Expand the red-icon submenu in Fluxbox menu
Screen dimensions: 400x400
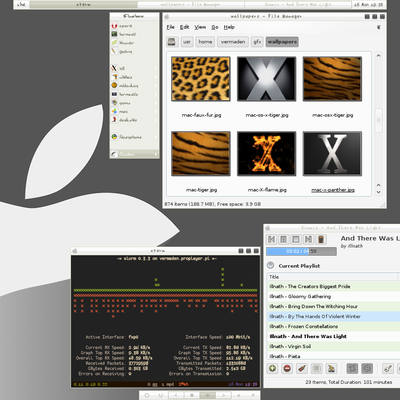[x=135, y=120]
